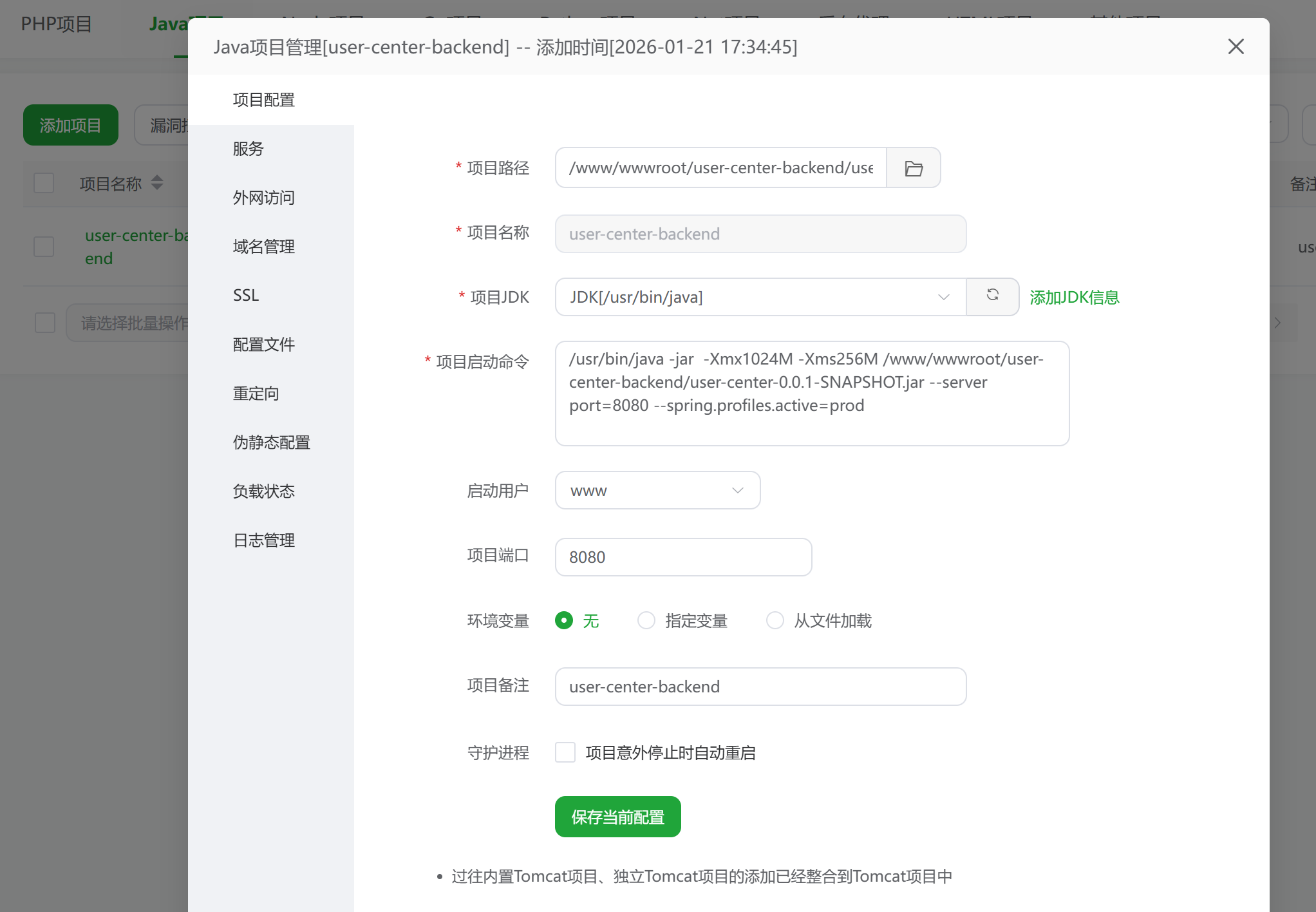Viewport: 1316px width, 912px height.
Task: Open the 服务 sidebar tab
Action: click(x=249, y=149)
